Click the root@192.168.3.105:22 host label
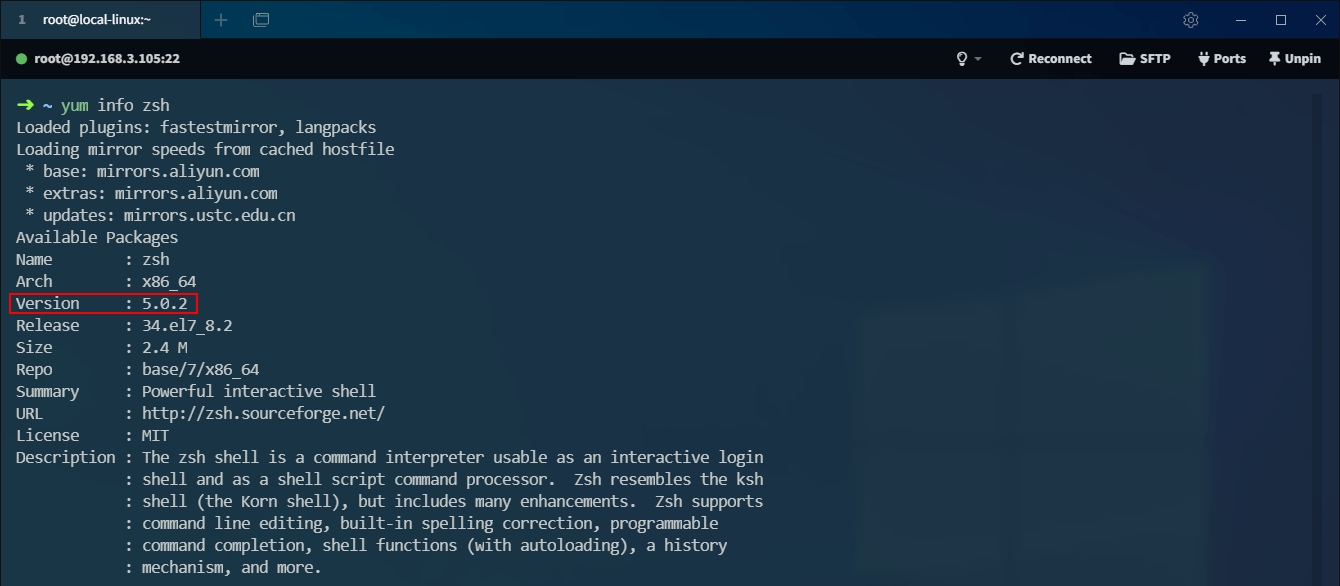Screen dimensions: 1340x586 click(x=107, y=59)
